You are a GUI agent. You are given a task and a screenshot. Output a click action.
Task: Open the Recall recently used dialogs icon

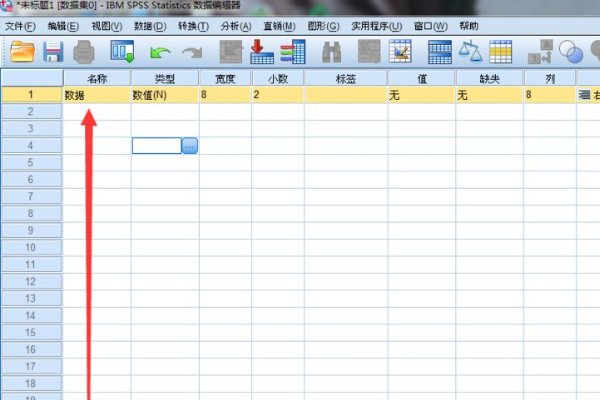click(x=122, y=51)
